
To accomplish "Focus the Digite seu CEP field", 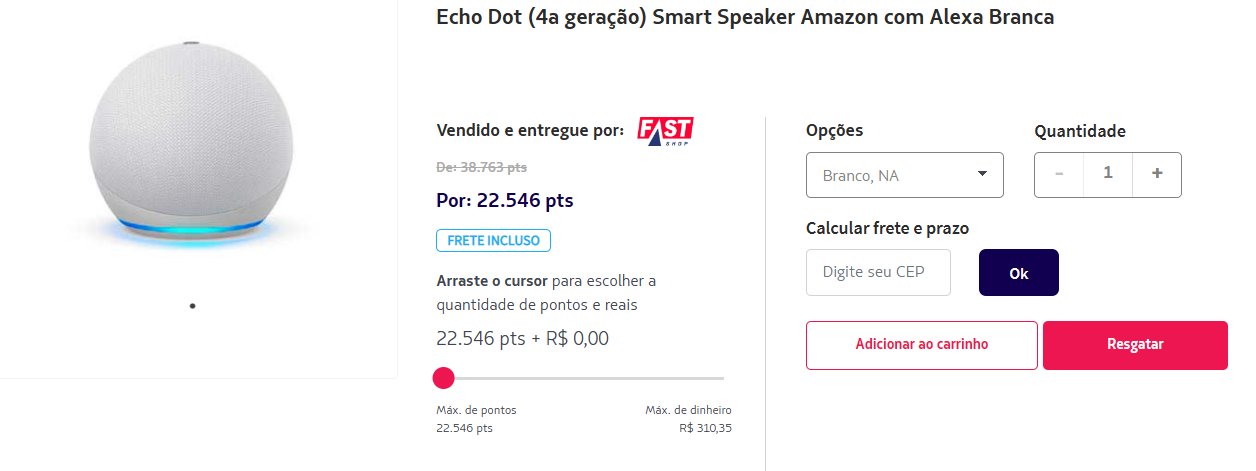I will [x=879, y=272].
